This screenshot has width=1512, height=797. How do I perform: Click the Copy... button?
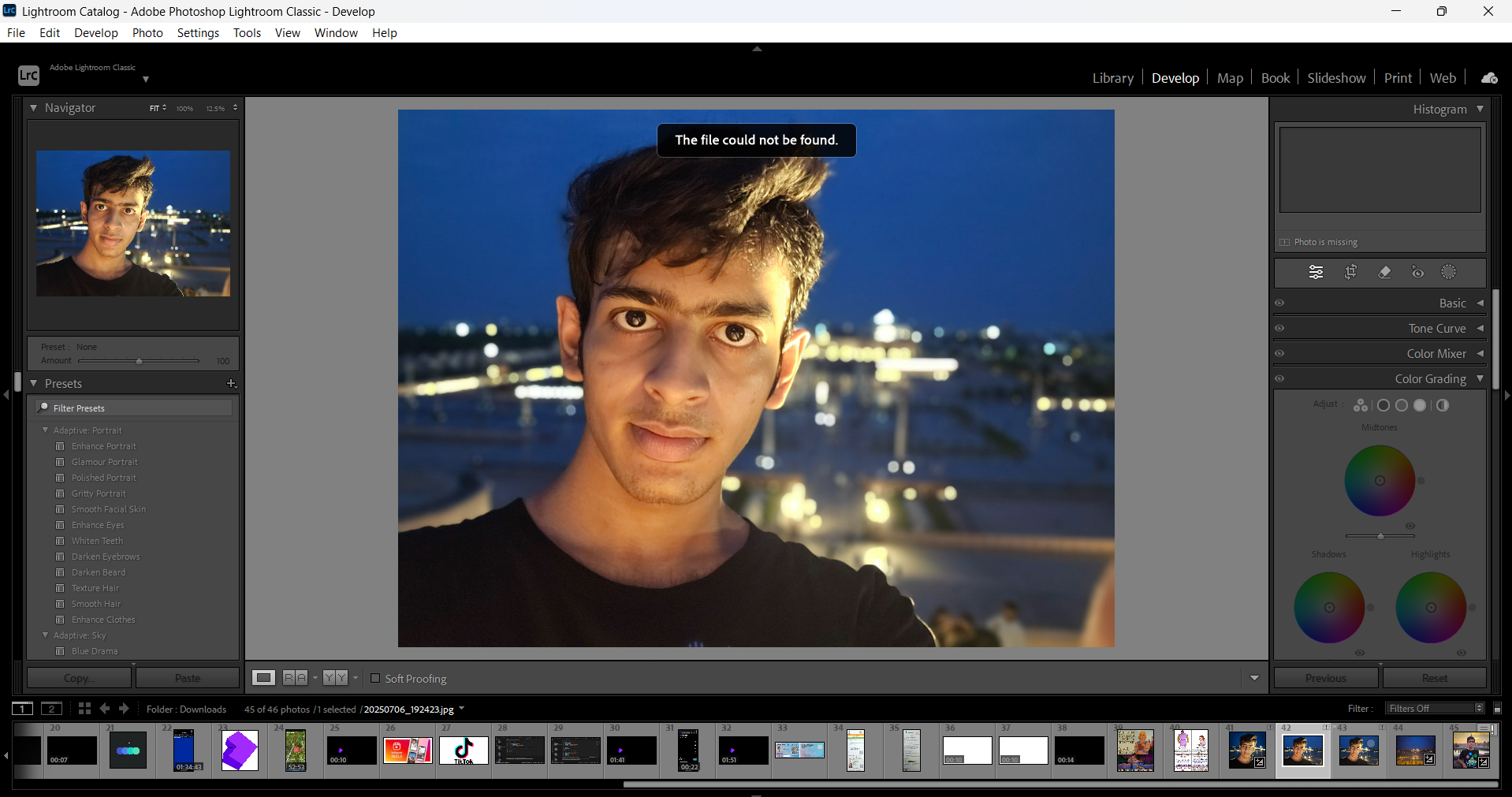(79, 678)
